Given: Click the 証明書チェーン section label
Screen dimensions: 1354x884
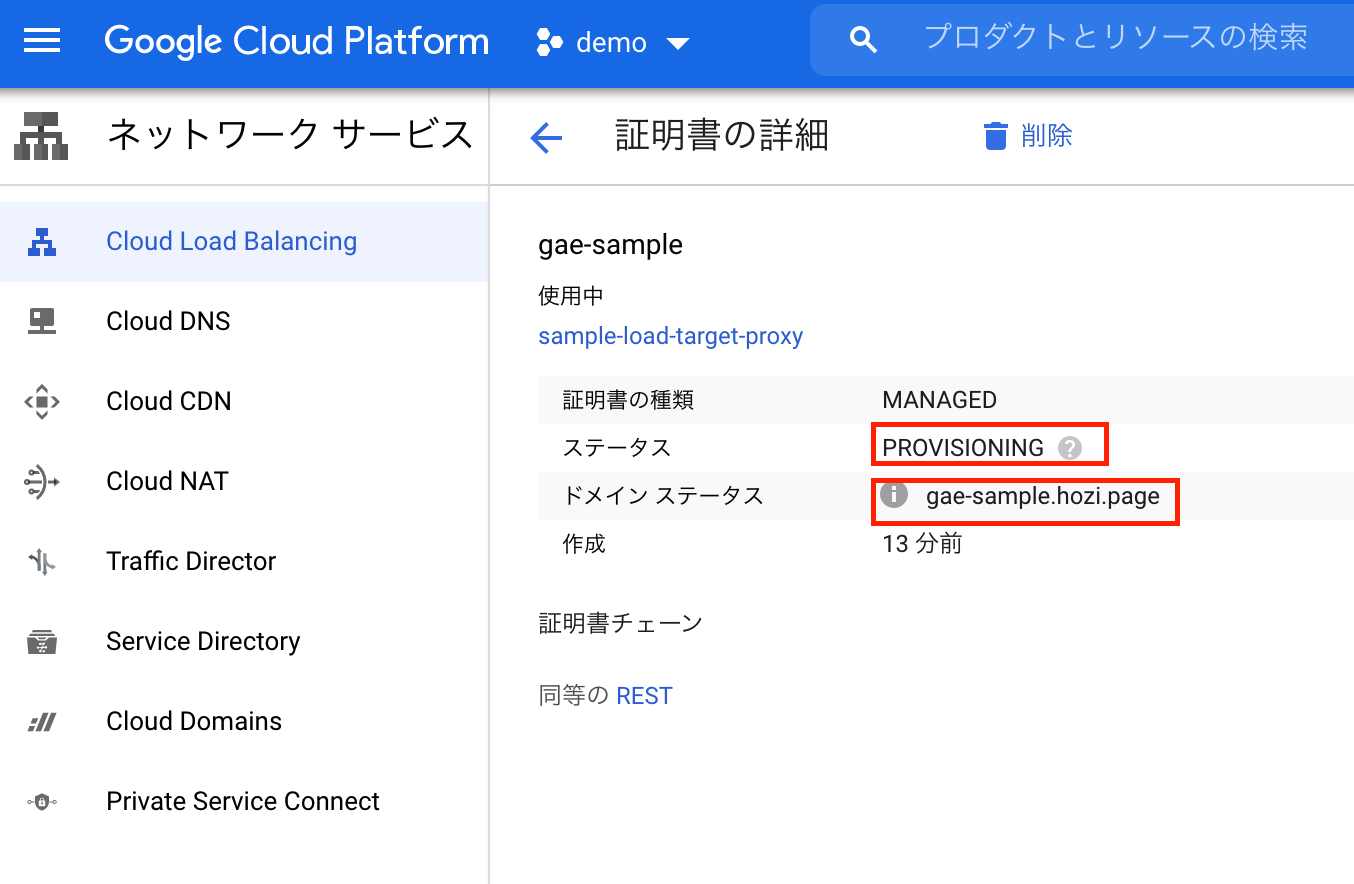Looking at the screenshot, I should 621,624.
